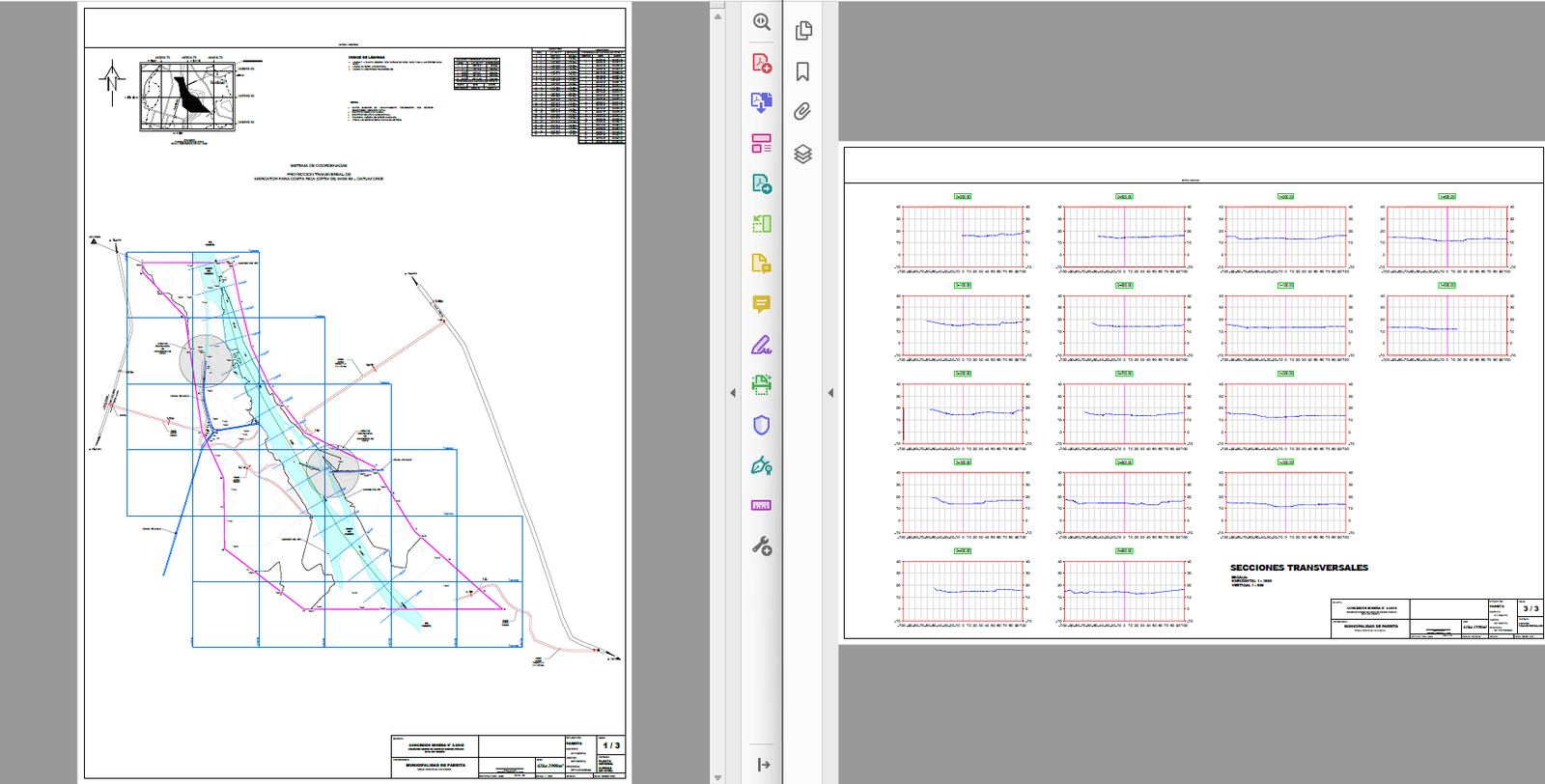Click the SECCIONES TRANSVERSALES heading

click(1299, 569)
